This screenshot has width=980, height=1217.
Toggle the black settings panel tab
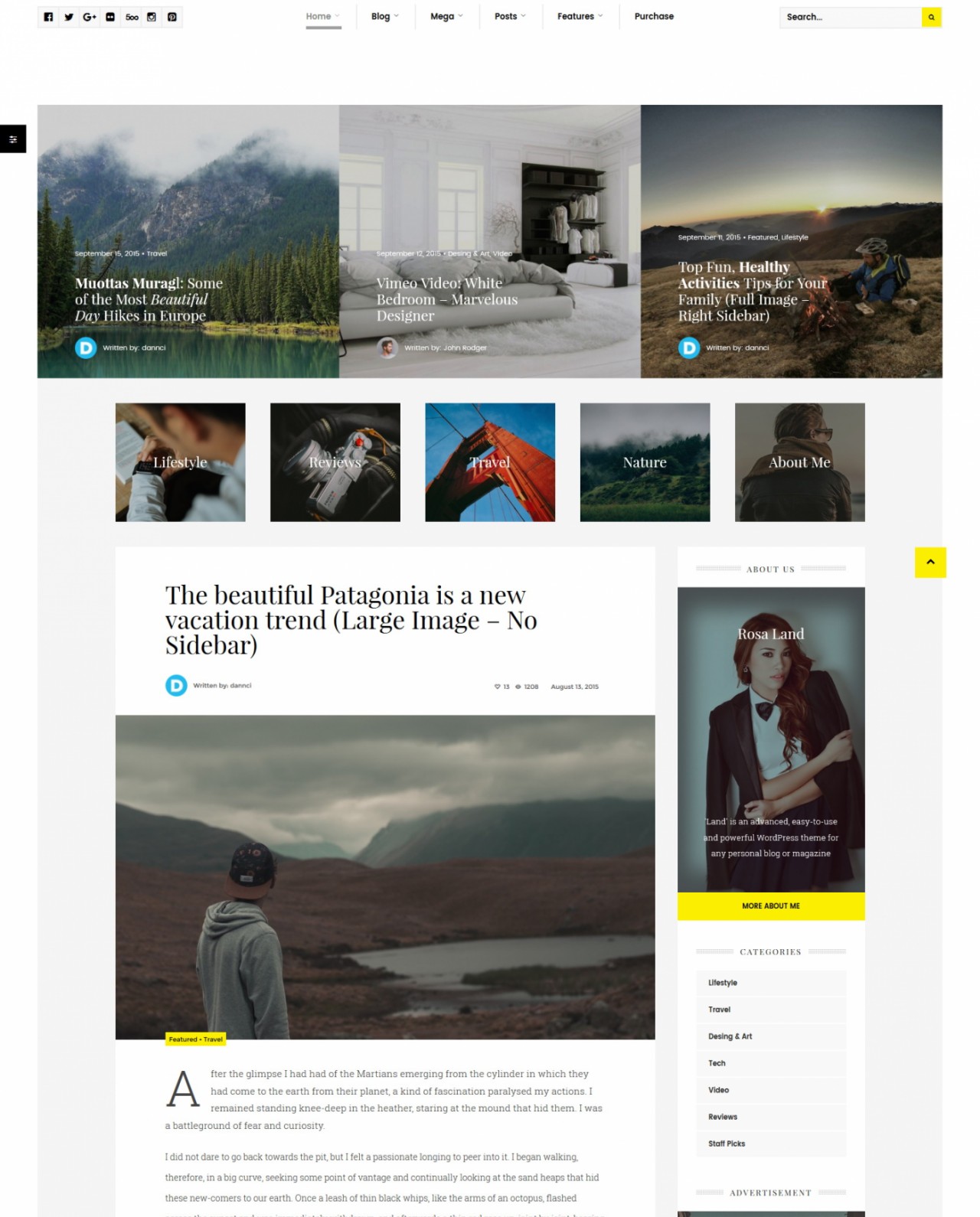tap(13, 139)
